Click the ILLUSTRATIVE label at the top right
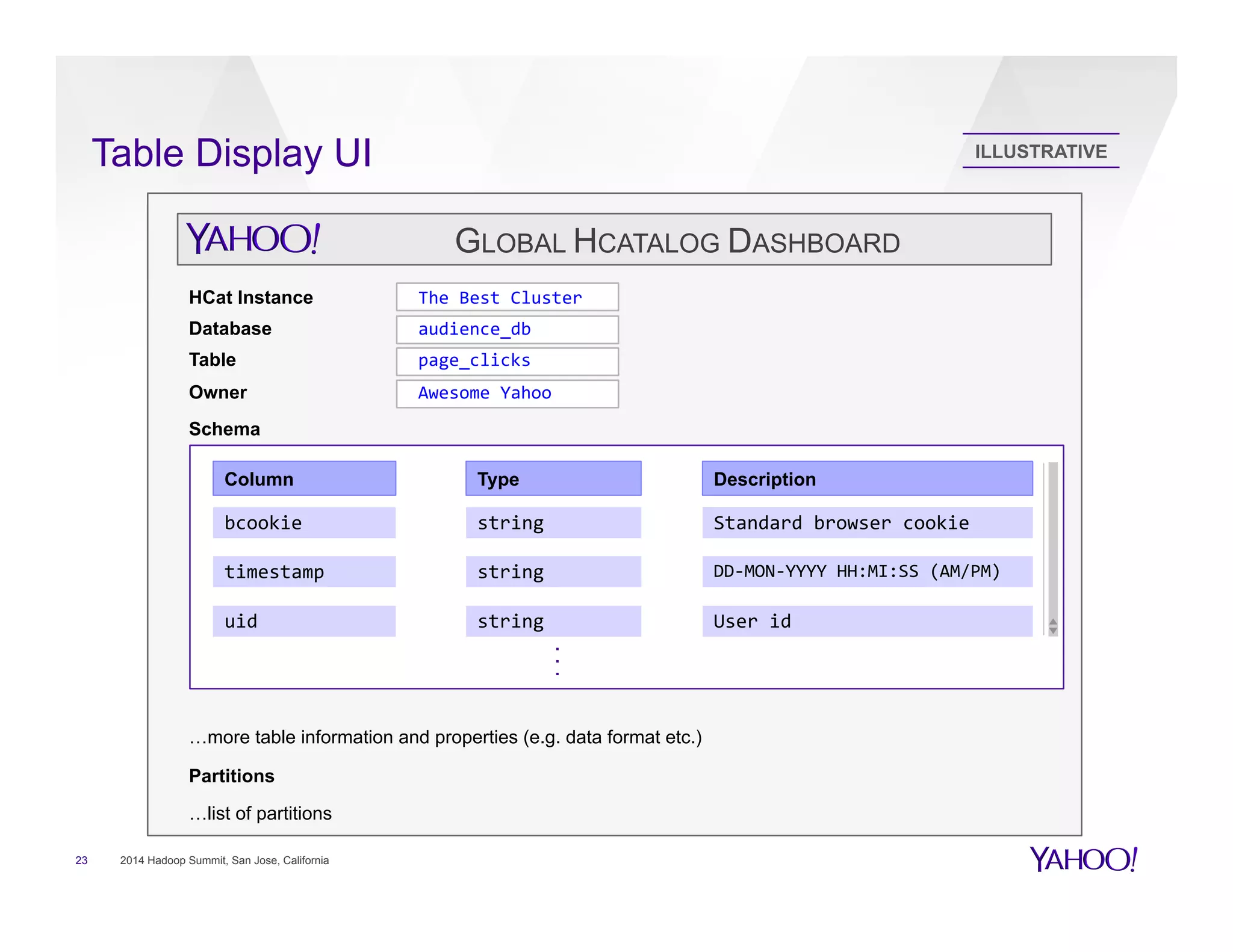This screenshot has height=952, width=1233. [x=1040, y=151]
